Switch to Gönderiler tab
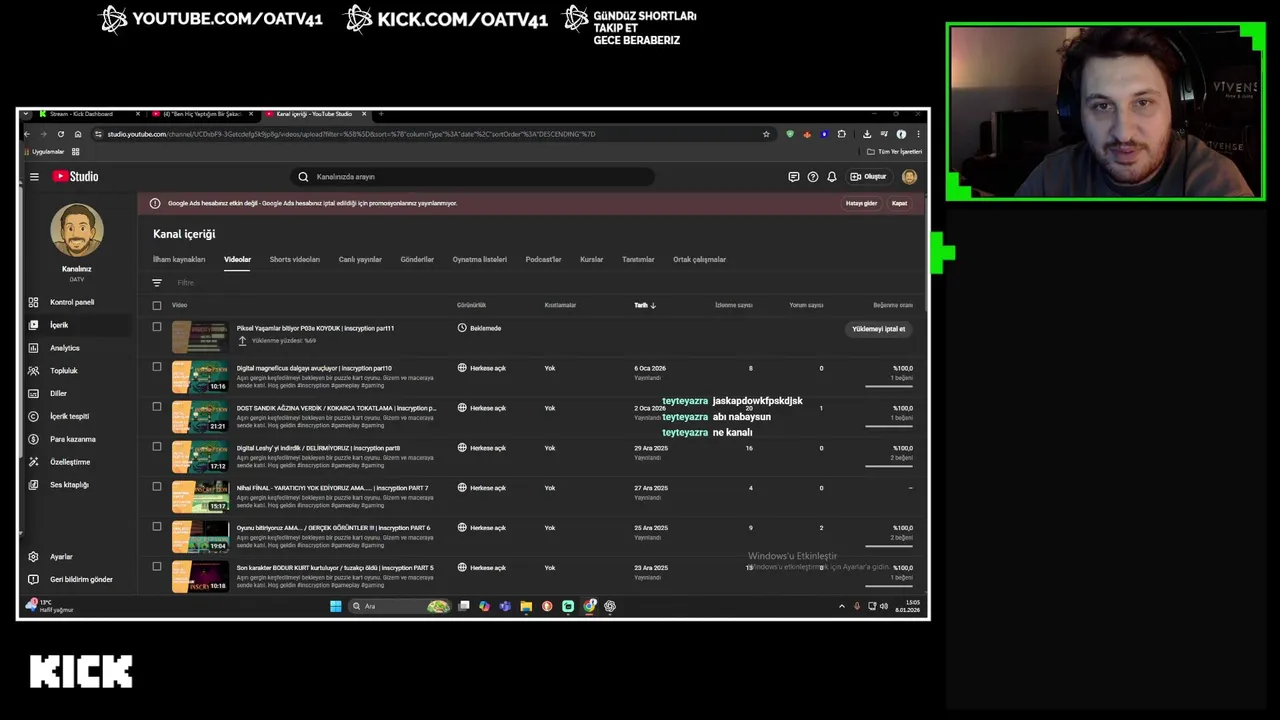The width and height of the screenshot is (1280, 720). coord(417,260)
